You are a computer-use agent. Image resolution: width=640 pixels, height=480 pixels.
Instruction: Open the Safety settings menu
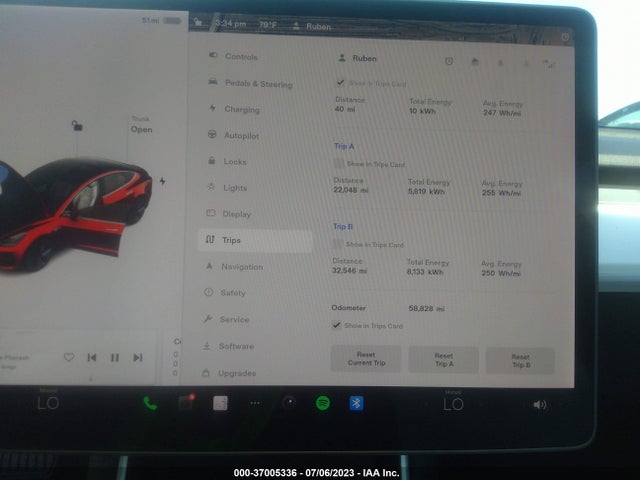point(225,293)
